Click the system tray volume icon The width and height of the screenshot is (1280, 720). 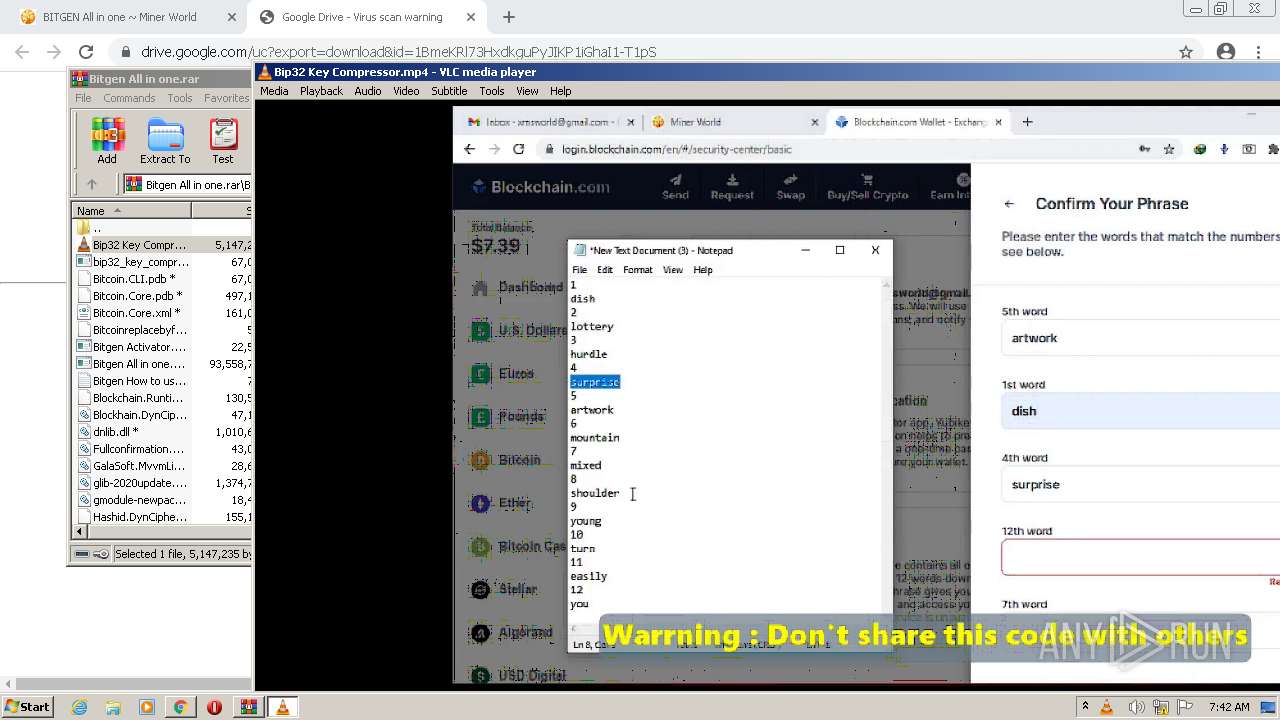tap(1134, 707)
